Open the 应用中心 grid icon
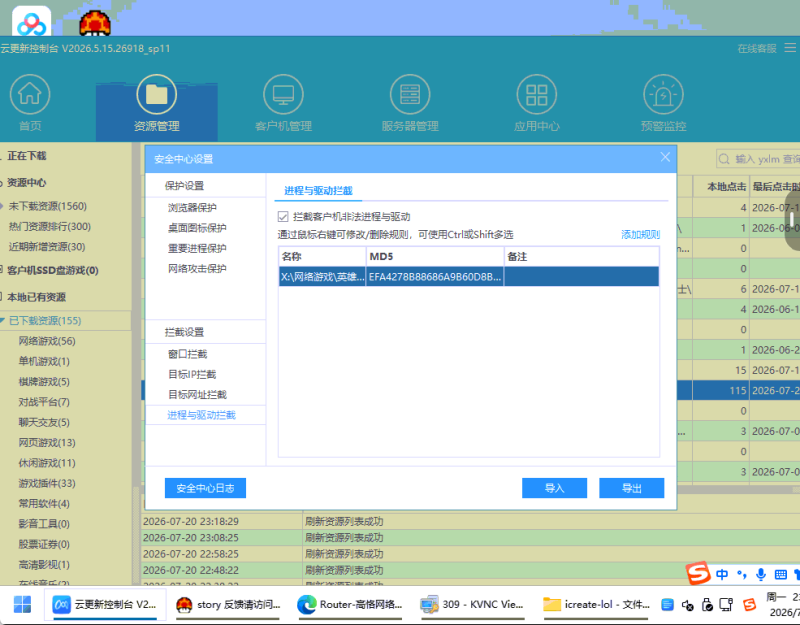 [x=537, y=94]
